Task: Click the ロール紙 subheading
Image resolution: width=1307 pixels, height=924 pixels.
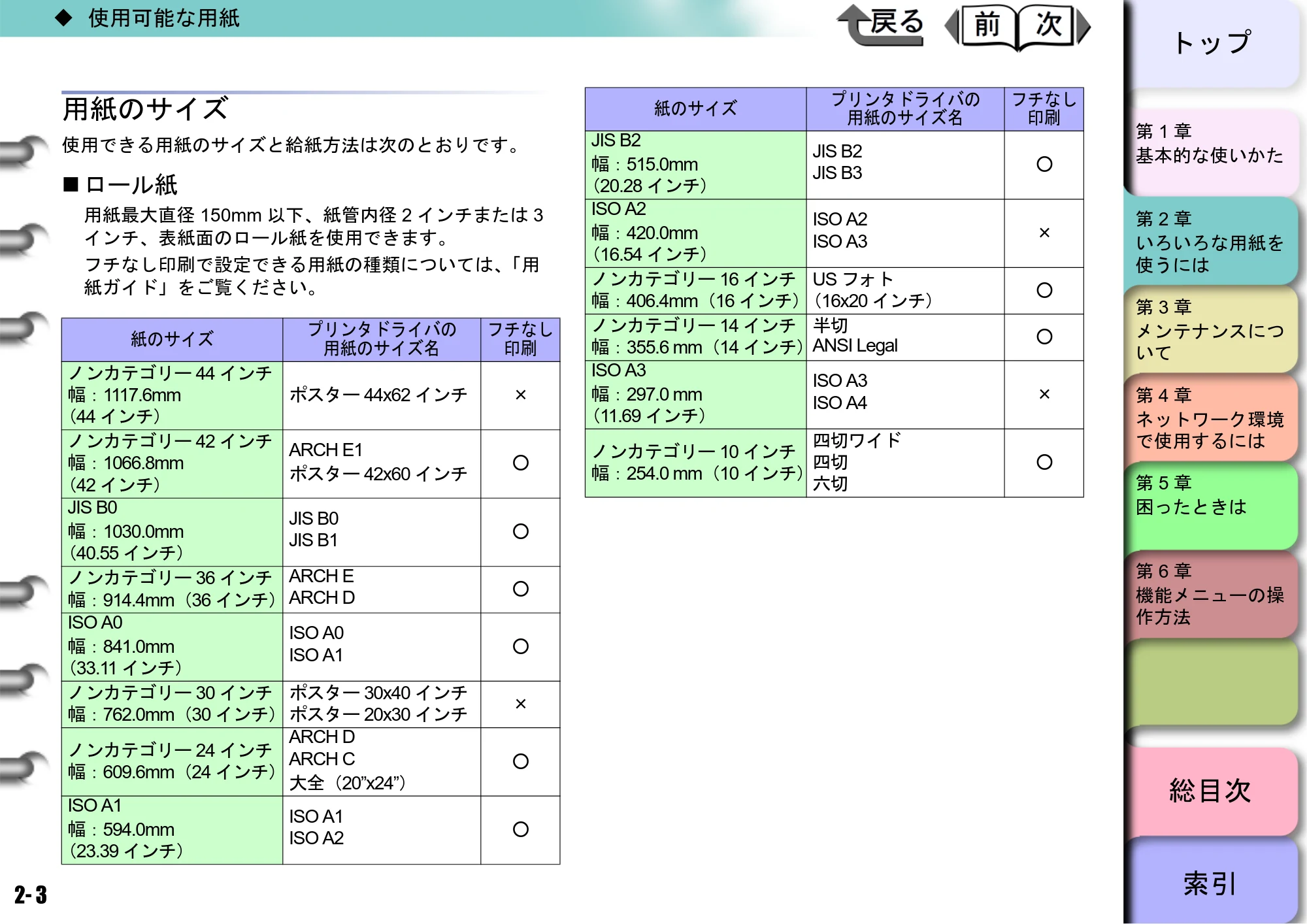Action: pos(120,185)
